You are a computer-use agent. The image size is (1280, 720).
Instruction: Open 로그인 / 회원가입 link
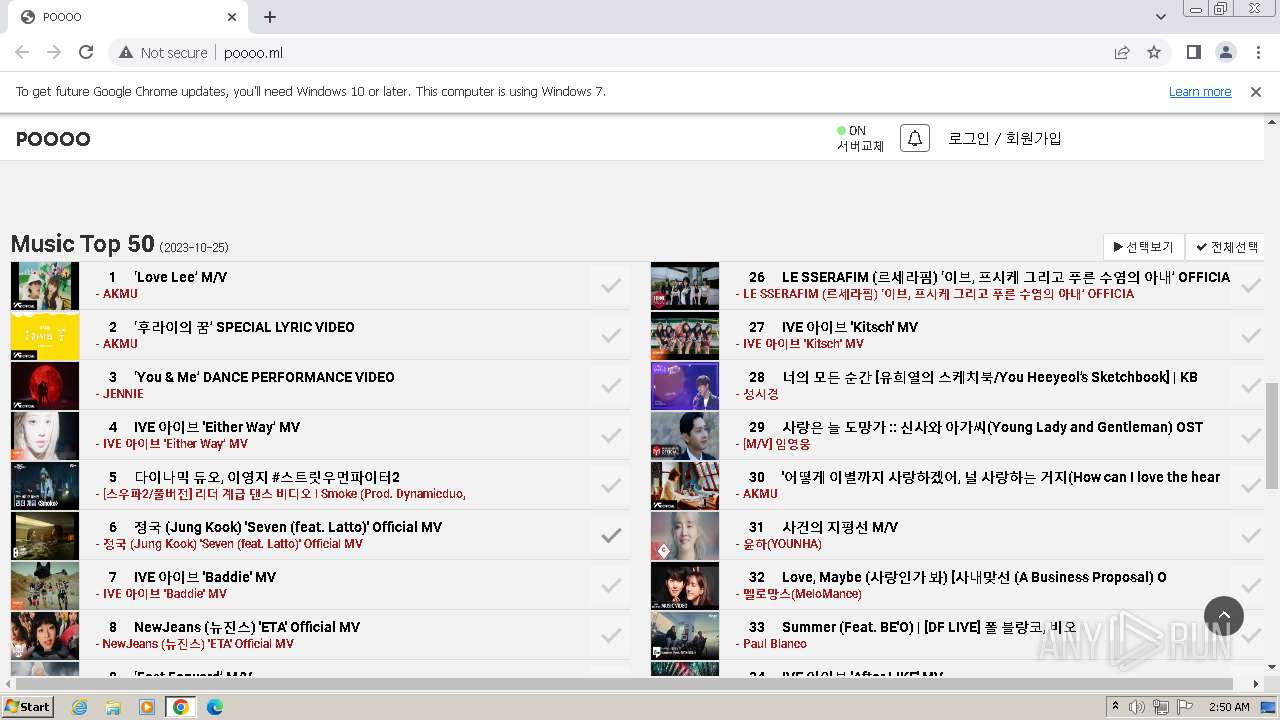pyautogui.click(x=1005, y=138)
